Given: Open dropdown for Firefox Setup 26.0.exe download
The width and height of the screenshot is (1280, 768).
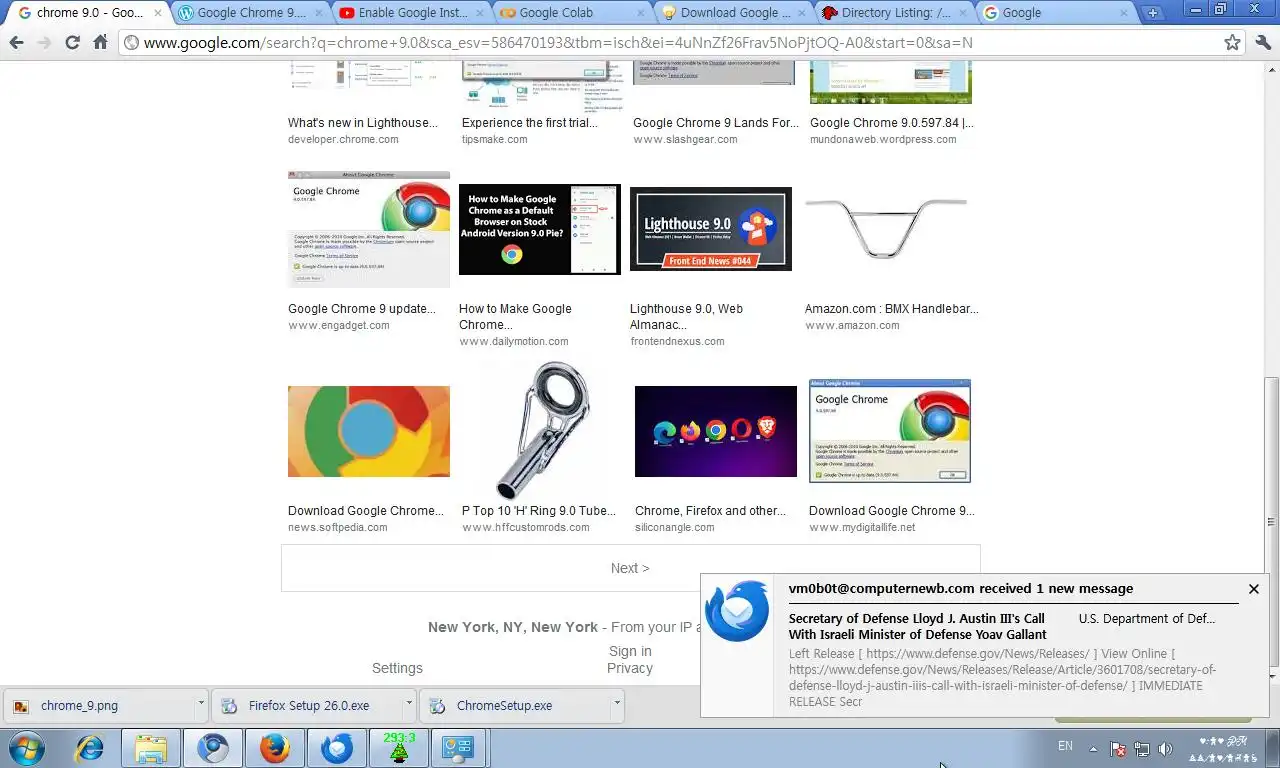Looking at the screenshot, I should point(409,704).
